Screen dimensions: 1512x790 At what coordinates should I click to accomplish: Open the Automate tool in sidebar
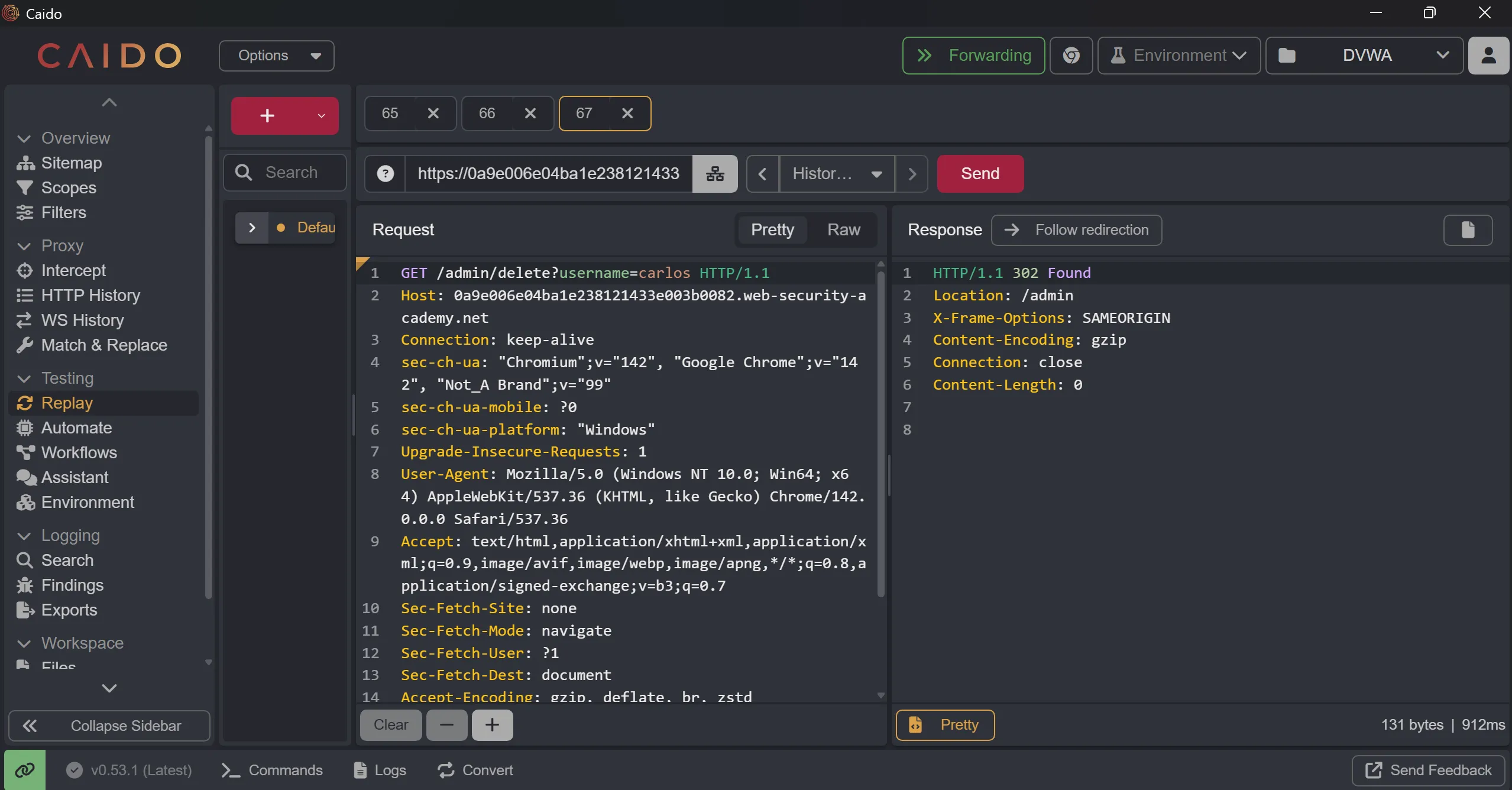tap(76, 428)
